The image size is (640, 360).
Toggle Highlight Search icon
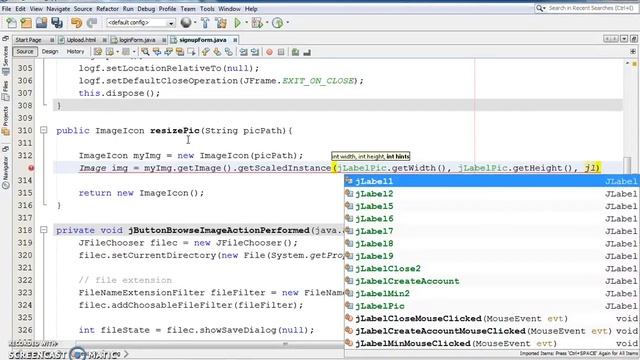pos(180,52)
